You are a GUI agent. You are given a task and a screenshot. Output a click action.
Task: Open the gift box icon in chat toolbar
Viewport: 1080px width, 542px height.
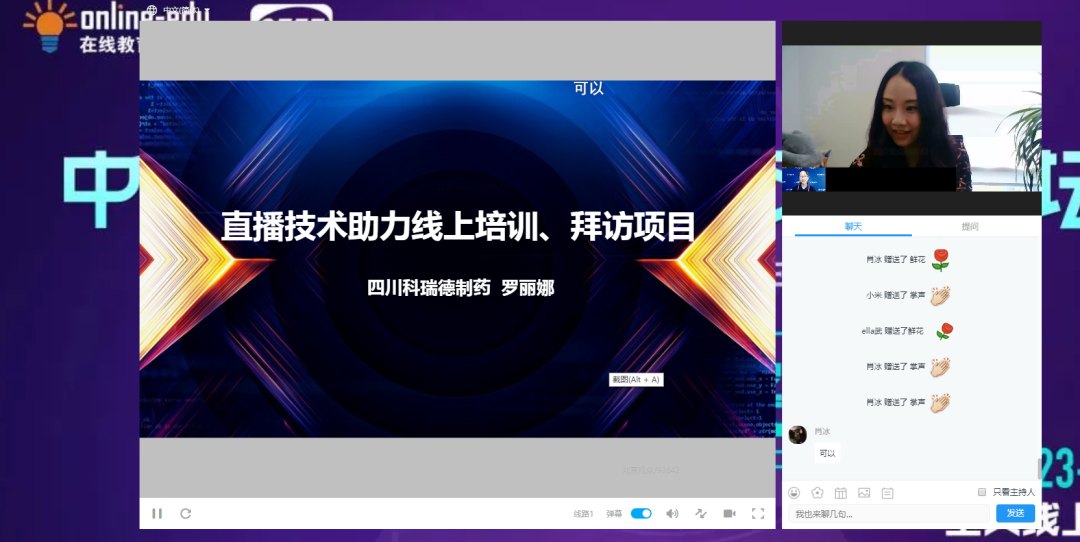[840, 492]
